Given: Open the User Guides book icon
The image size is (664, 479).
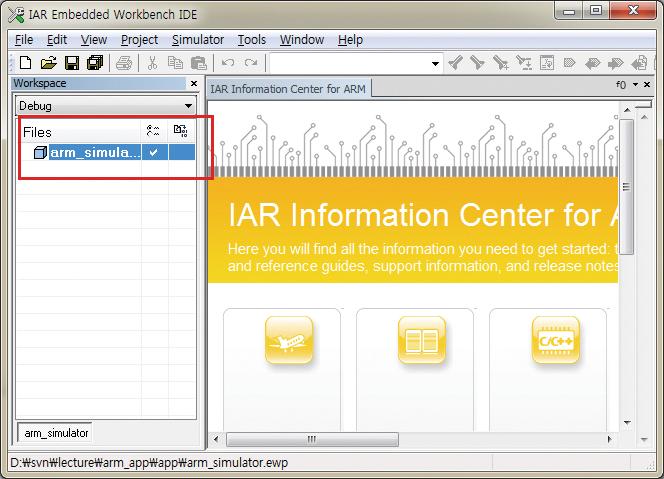Looking at the screenshot, I should pos(422,340).
